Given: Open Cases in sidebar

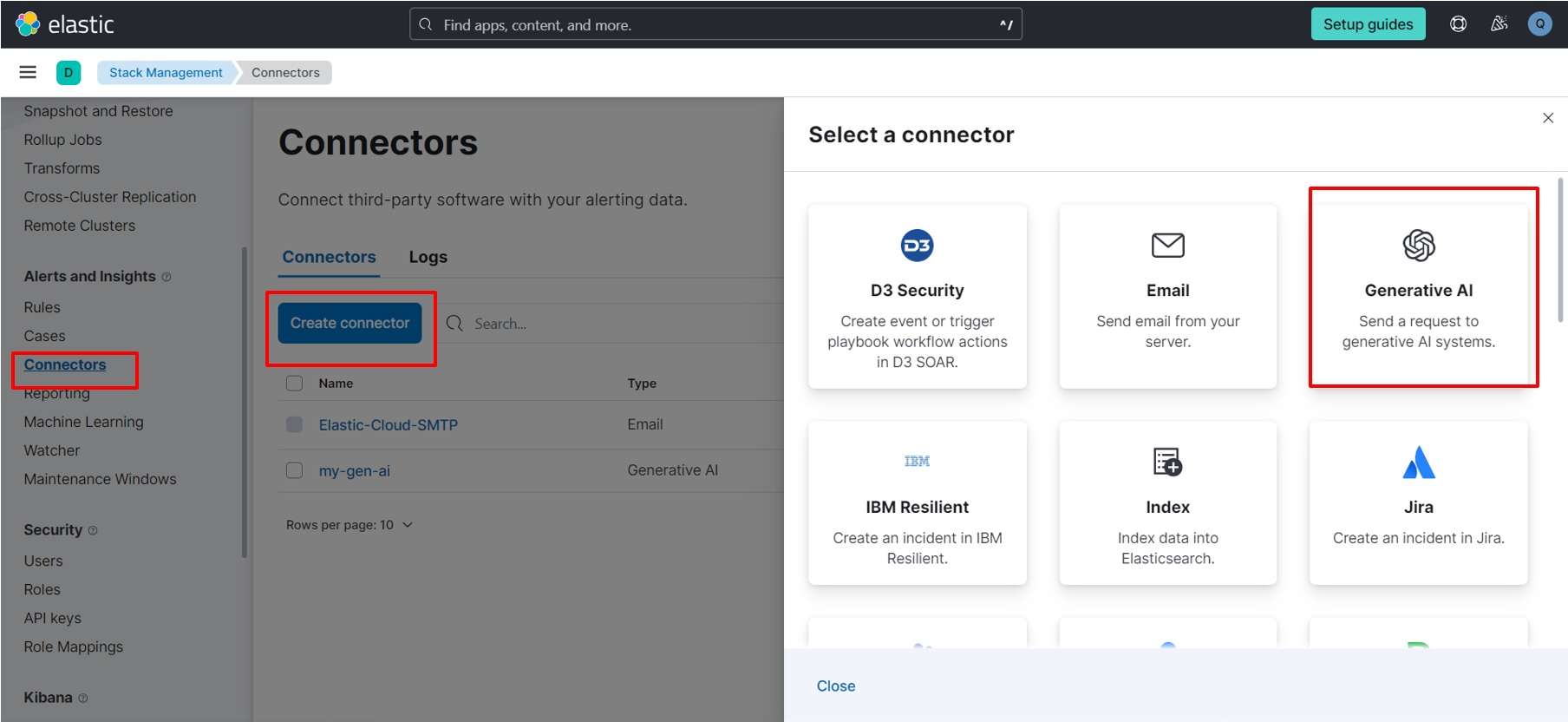Looking at the screenshot, I should coord(44,336).
